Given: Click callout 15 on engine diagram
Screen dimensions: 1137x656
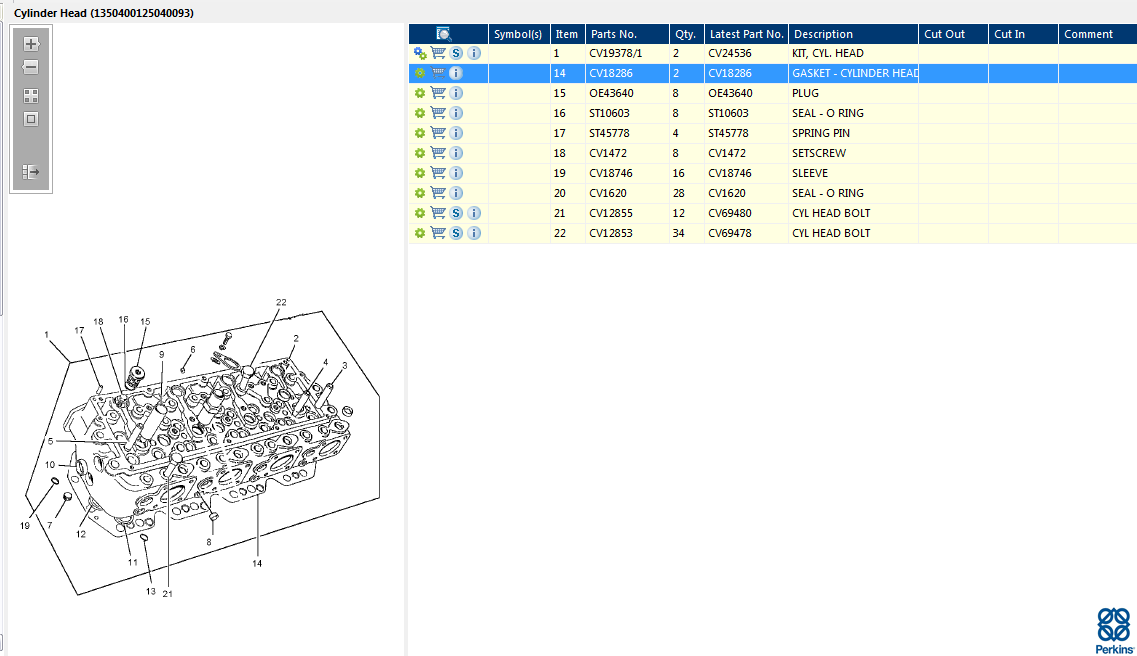Looking at the screenshot, I should [x=145, y=321].
